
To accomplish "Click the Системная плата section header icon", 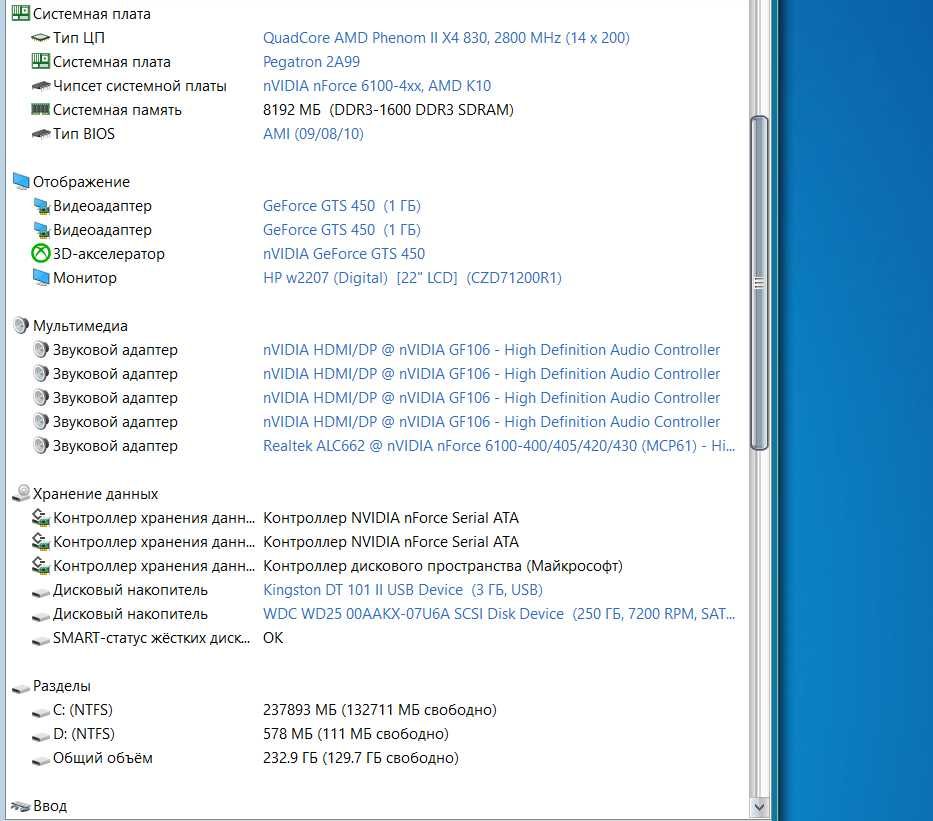I will (21, 13).
